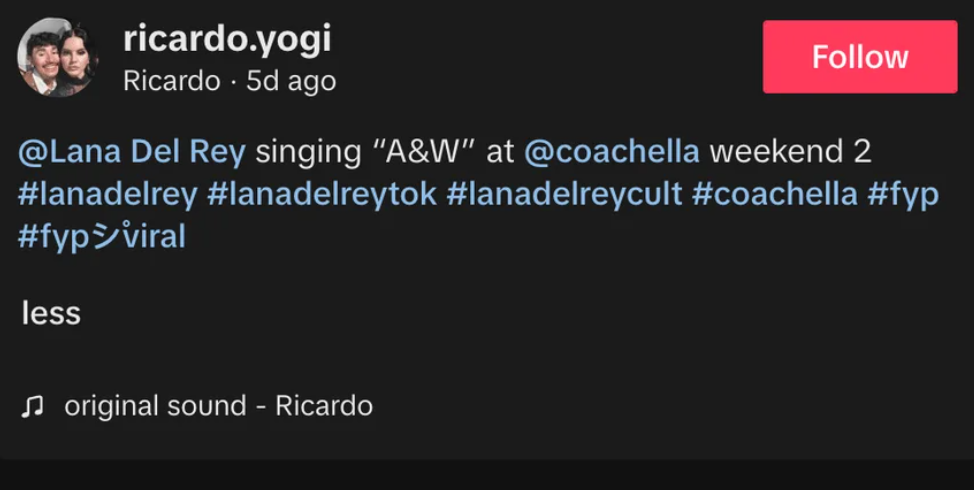This screenshot has width=974, height=490.
Task: Open the @coachella mention
Action: pyautogui.click(x=611, y=152)
